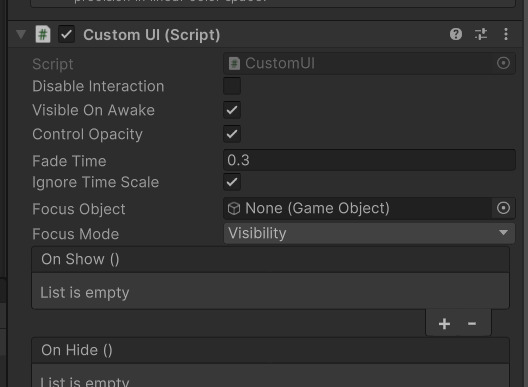Open the Custom UI component help reference
Image resolution: width=528 pixels, height=387 pixels.
pyautogui.click(x=456, y=34)
